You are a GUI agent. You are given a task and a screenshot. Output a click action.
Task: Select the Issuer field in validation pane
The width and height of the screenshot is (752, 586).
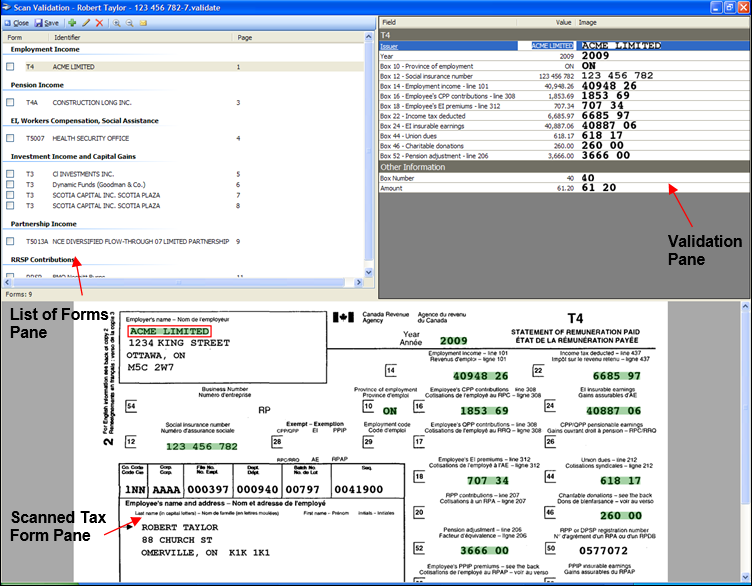[x=390, y=46]
